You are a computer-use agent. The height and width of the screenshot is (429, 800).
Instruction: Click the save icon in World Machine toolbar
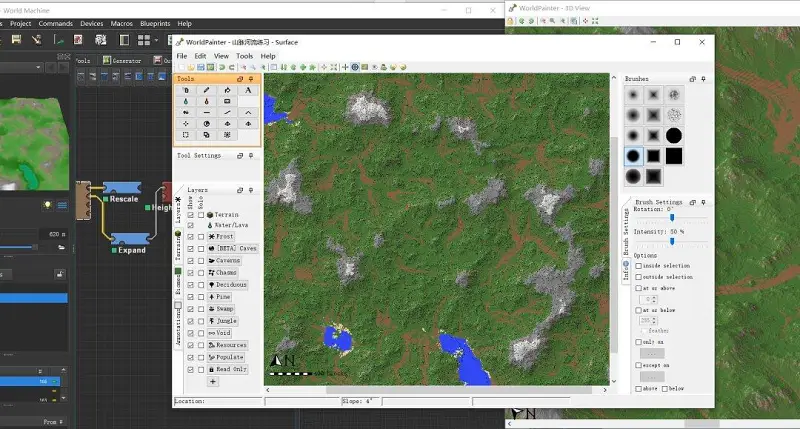(16, 39)
